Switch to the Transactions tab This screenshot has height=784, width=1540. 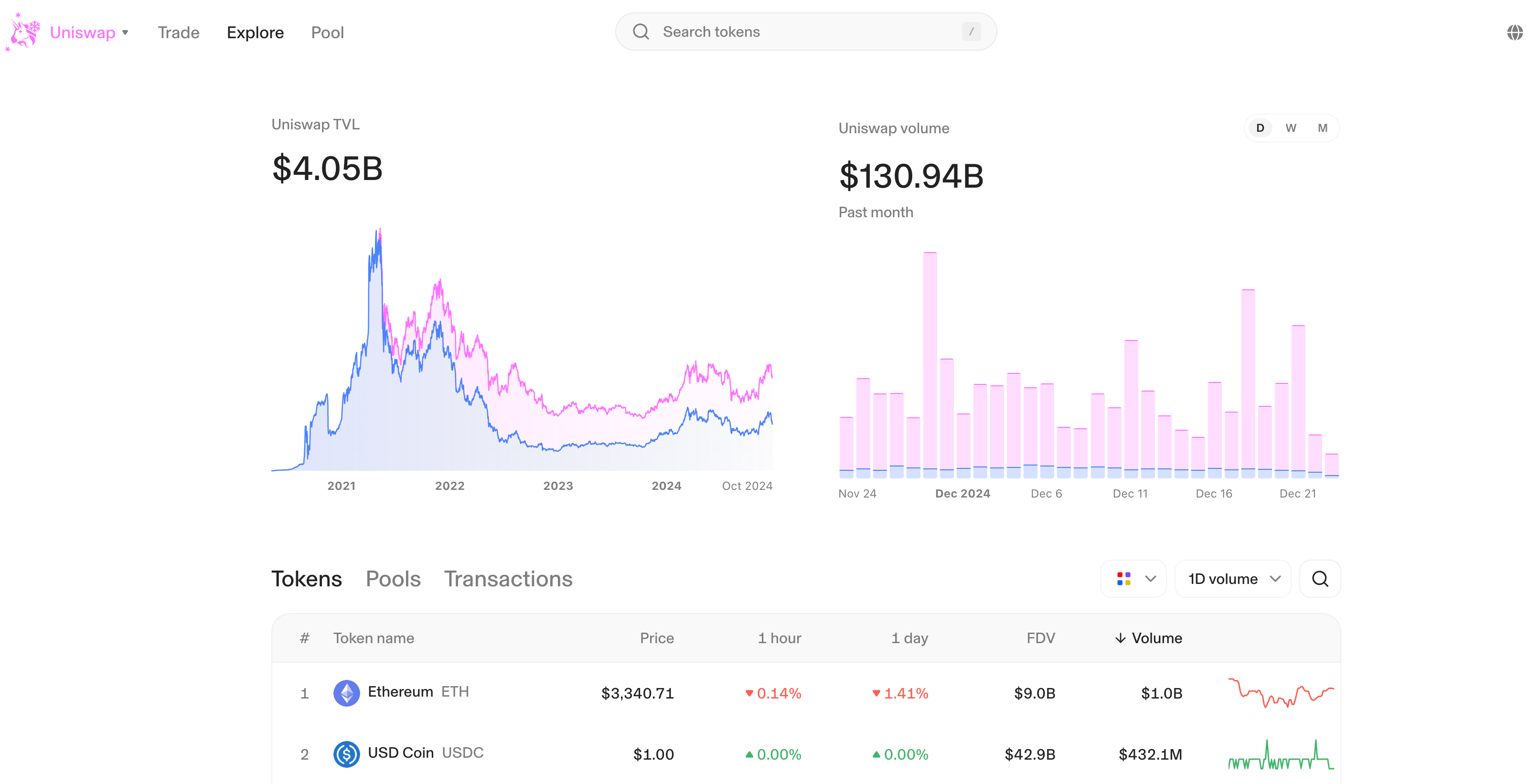(508, 578)
